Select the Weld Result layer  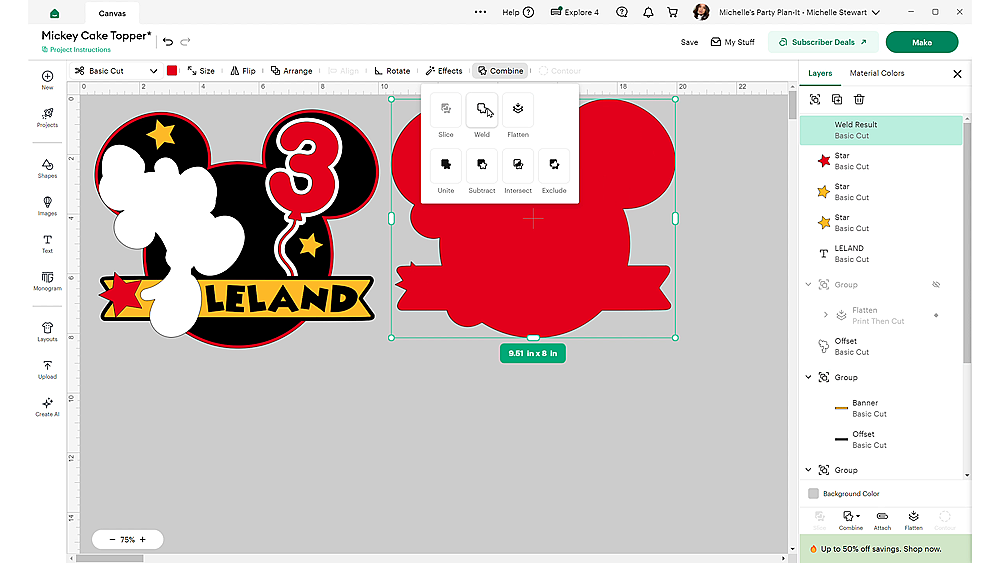(881, 130)
